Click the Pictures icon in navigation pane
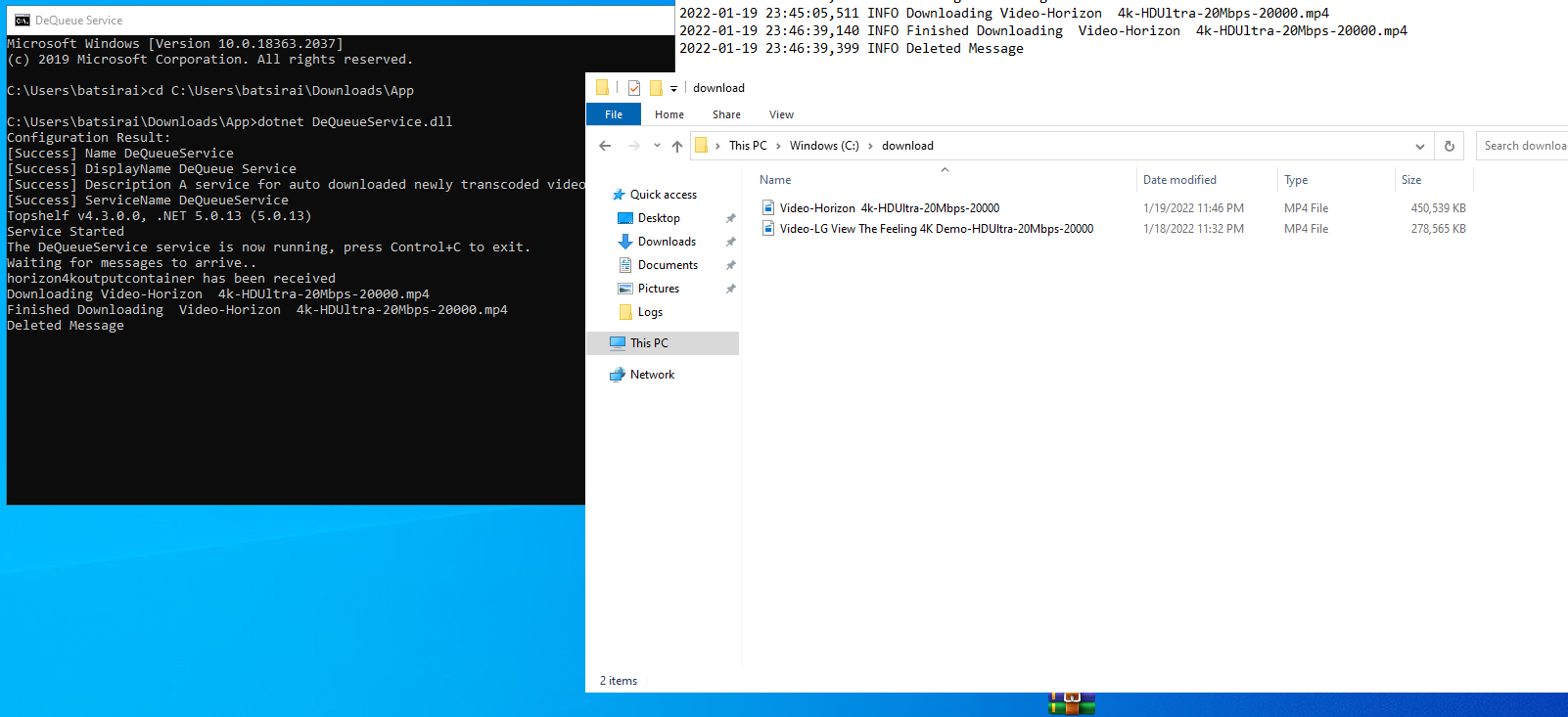1568x717 pixels. [625, 289]
